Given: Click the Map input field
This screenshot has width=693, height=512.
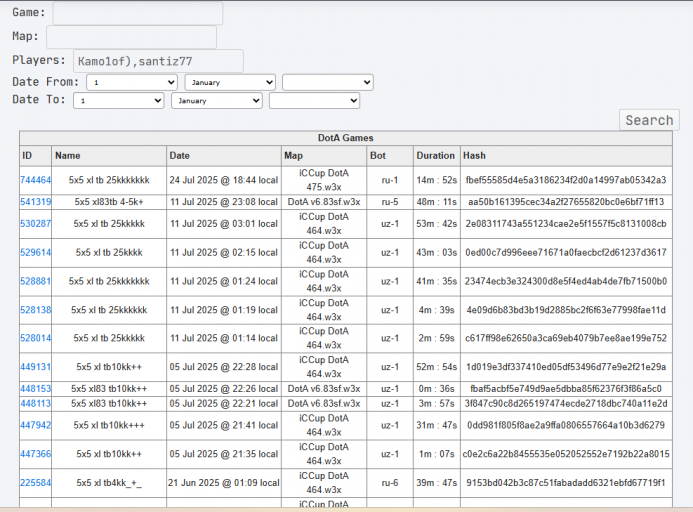Looking at the screenshot, I should click(131, 37).
